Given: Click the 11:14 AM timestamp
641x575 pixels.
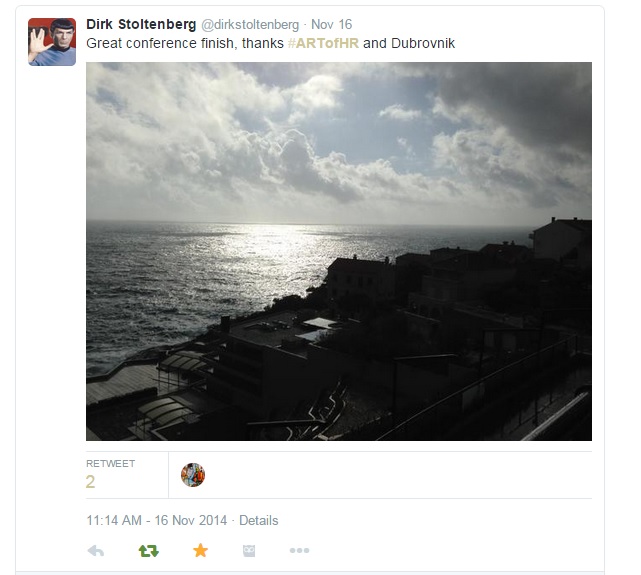Looking at the screenshot, I should click(114, 520).
